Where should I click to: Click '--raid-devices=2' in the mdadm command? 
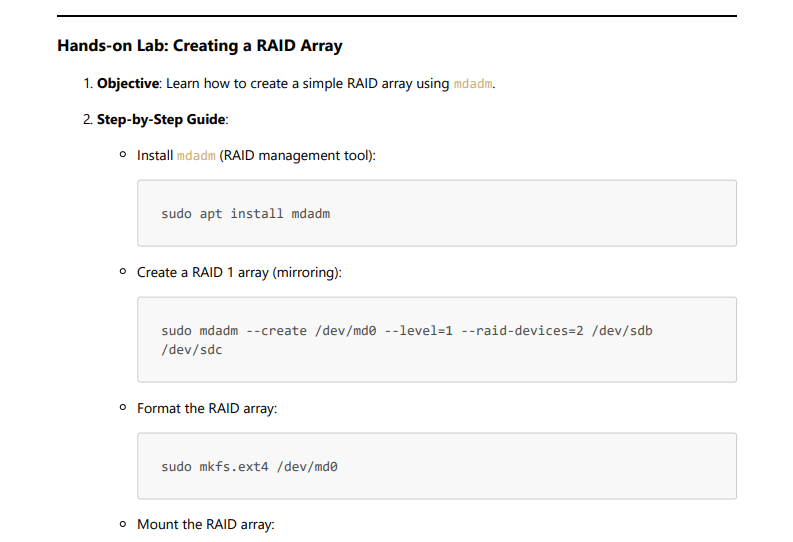click(x=522, y=331)
